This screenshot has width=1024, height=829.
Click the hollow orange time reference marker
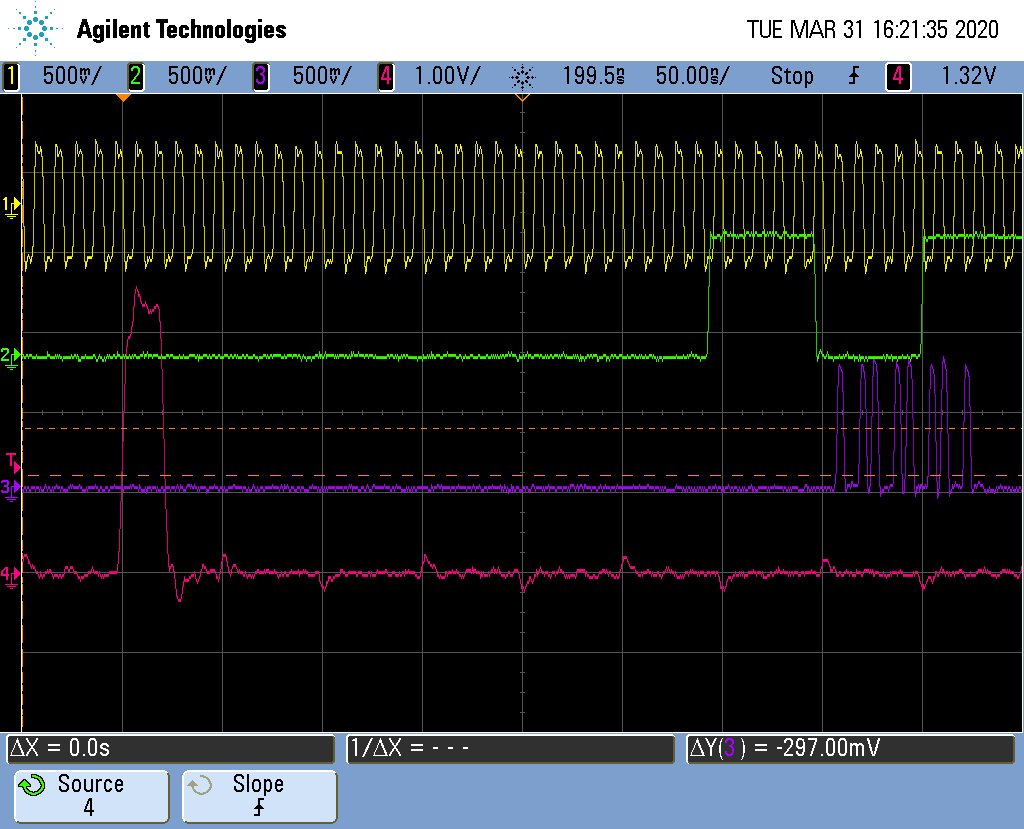[522, 98]
